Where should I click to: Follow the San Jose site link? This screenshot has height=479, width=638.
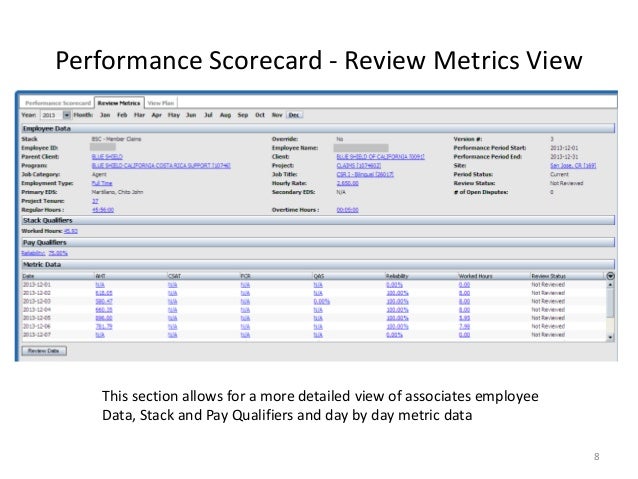tap(573, 166)
